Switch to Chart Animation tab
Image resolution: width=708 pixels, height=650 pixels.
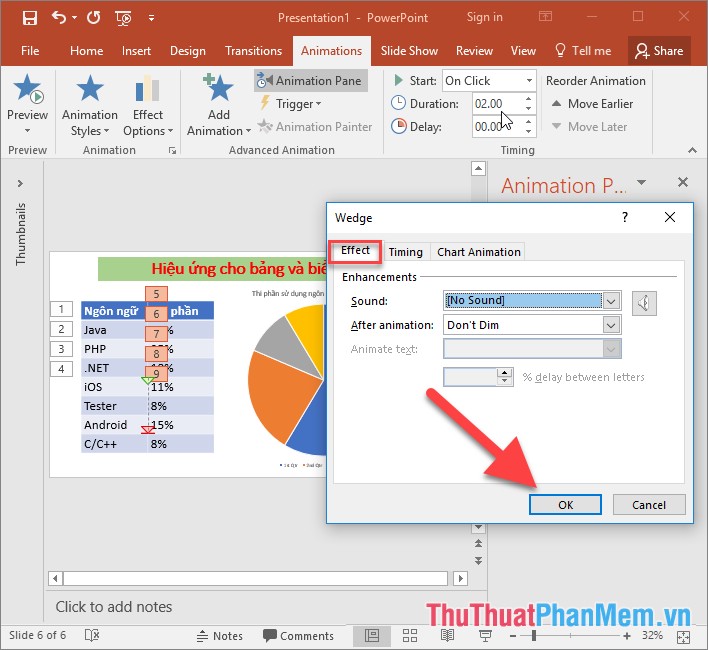[479, 252]
